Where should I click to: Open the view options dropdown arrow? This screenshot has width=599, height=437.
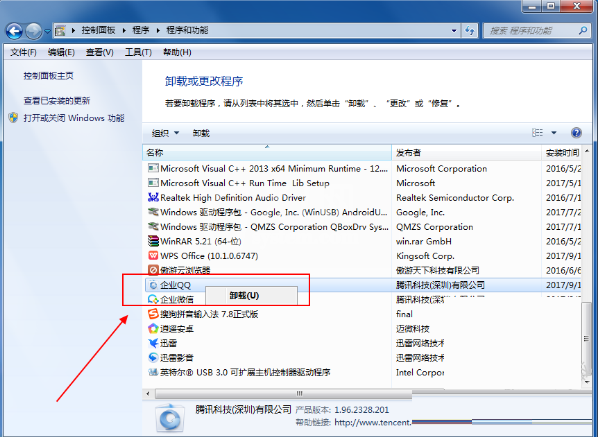coord(554,133)
